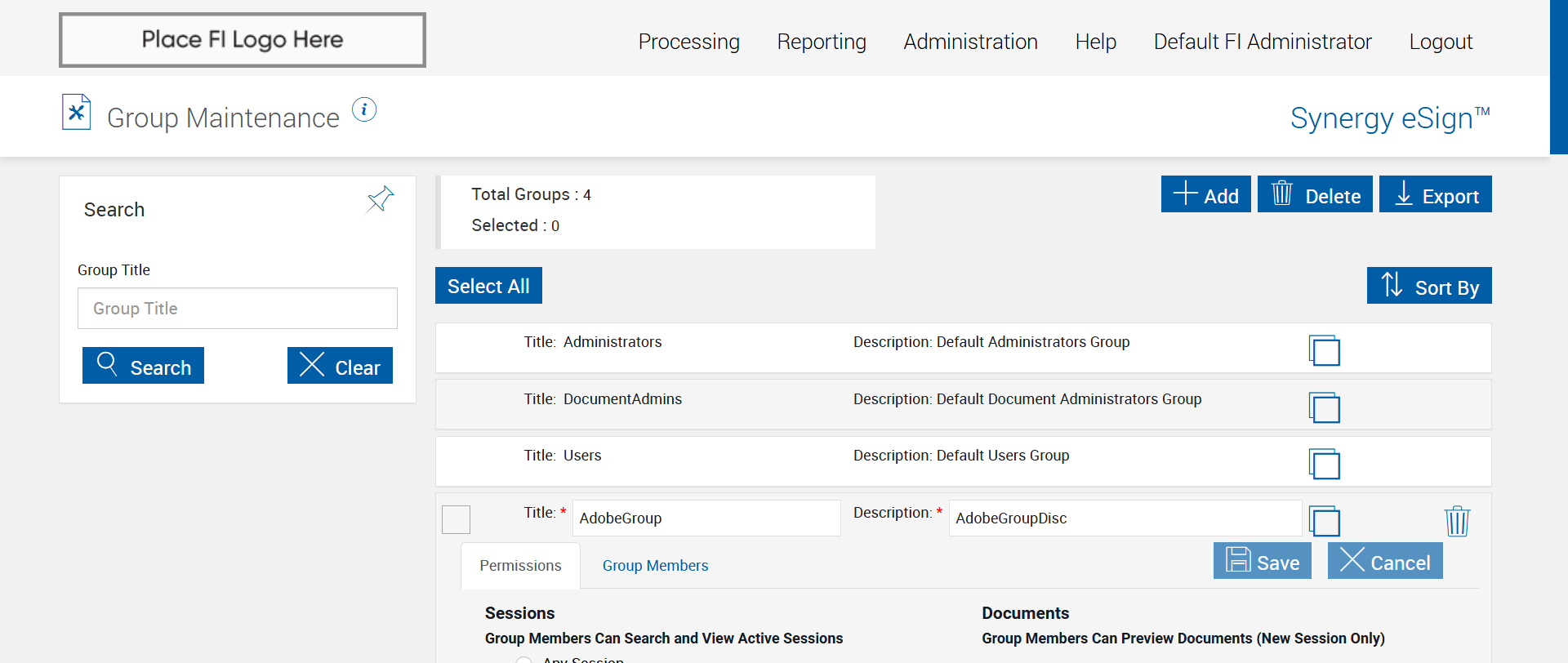Tick the AdobeGroup row checkbox
The image size is (1568, 663).
pos(456,519)
